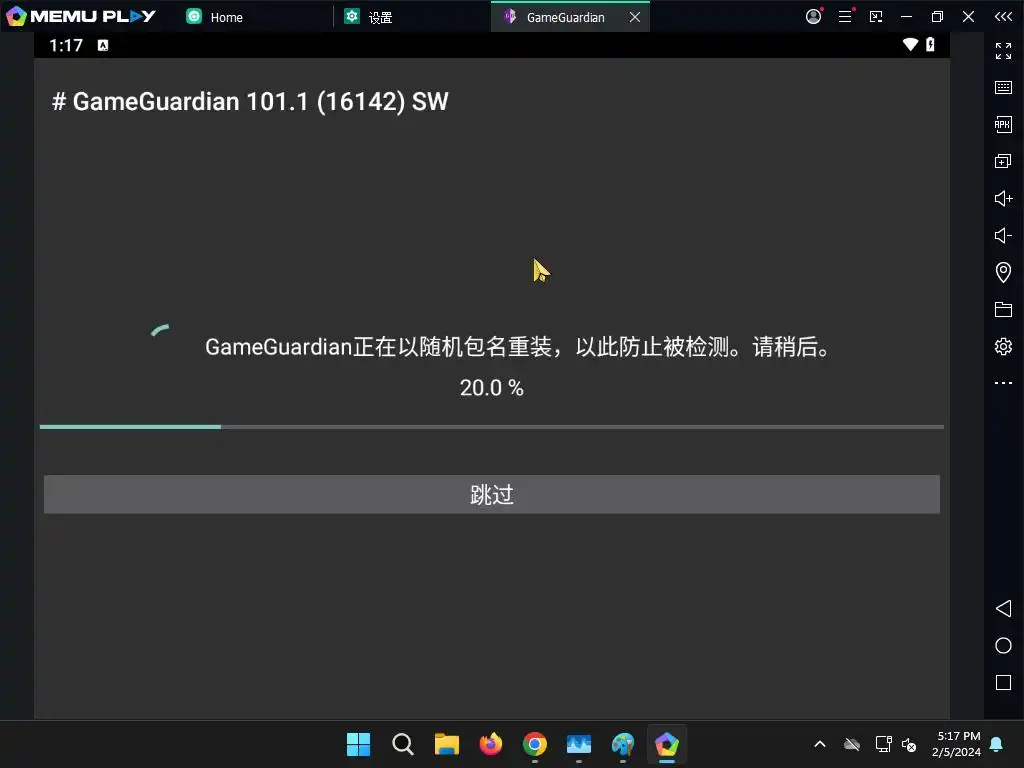This screenshot has height=768, width=1024.
Task: Click the MEmu Play logo
Action: click(80, 16)
